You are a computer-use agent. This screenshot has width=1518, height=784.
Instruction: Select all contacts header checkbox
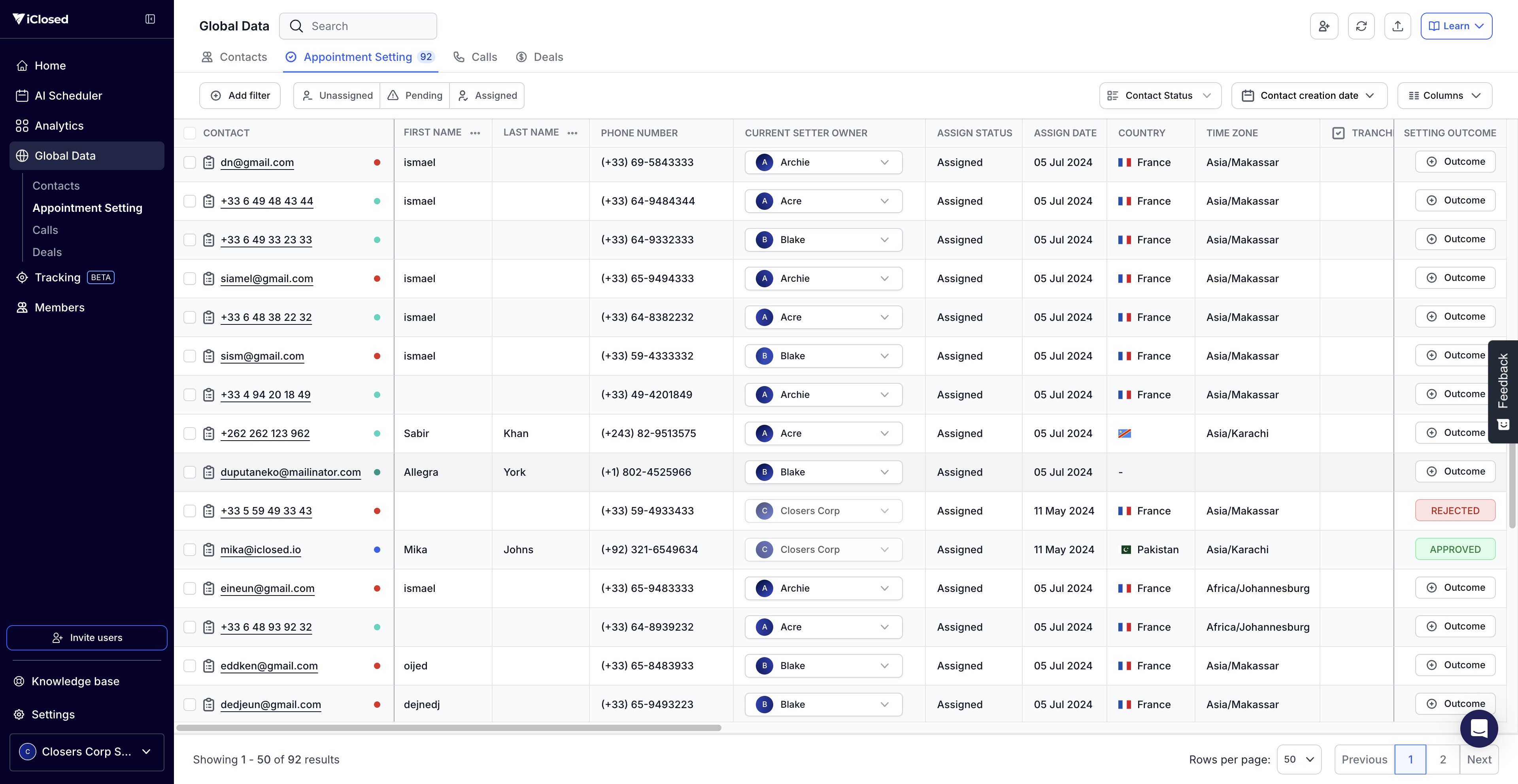pyautogui.click(x=190, y=133)
